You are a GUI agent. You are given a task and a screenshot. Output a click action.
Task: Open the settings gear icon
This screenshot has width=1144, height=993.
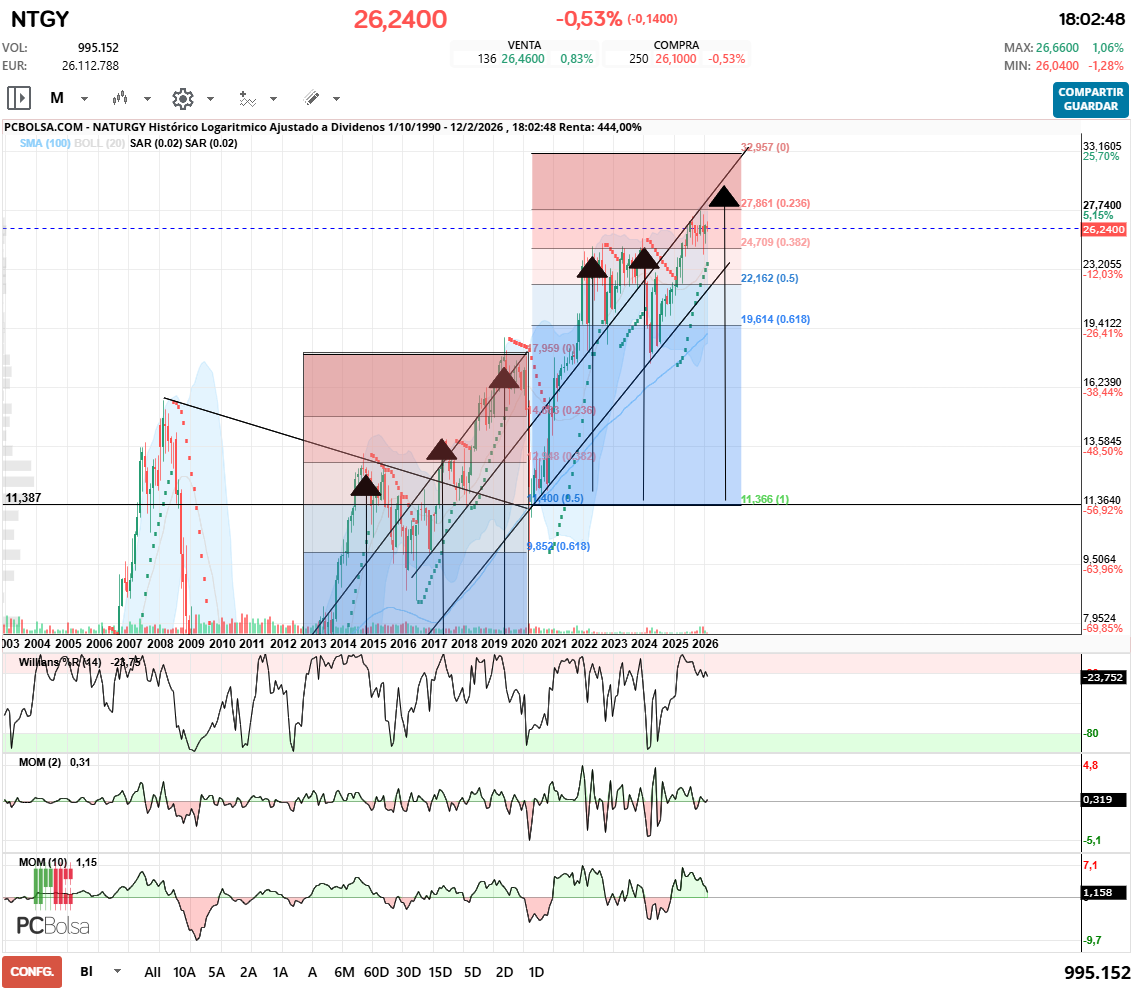point(182,98)
